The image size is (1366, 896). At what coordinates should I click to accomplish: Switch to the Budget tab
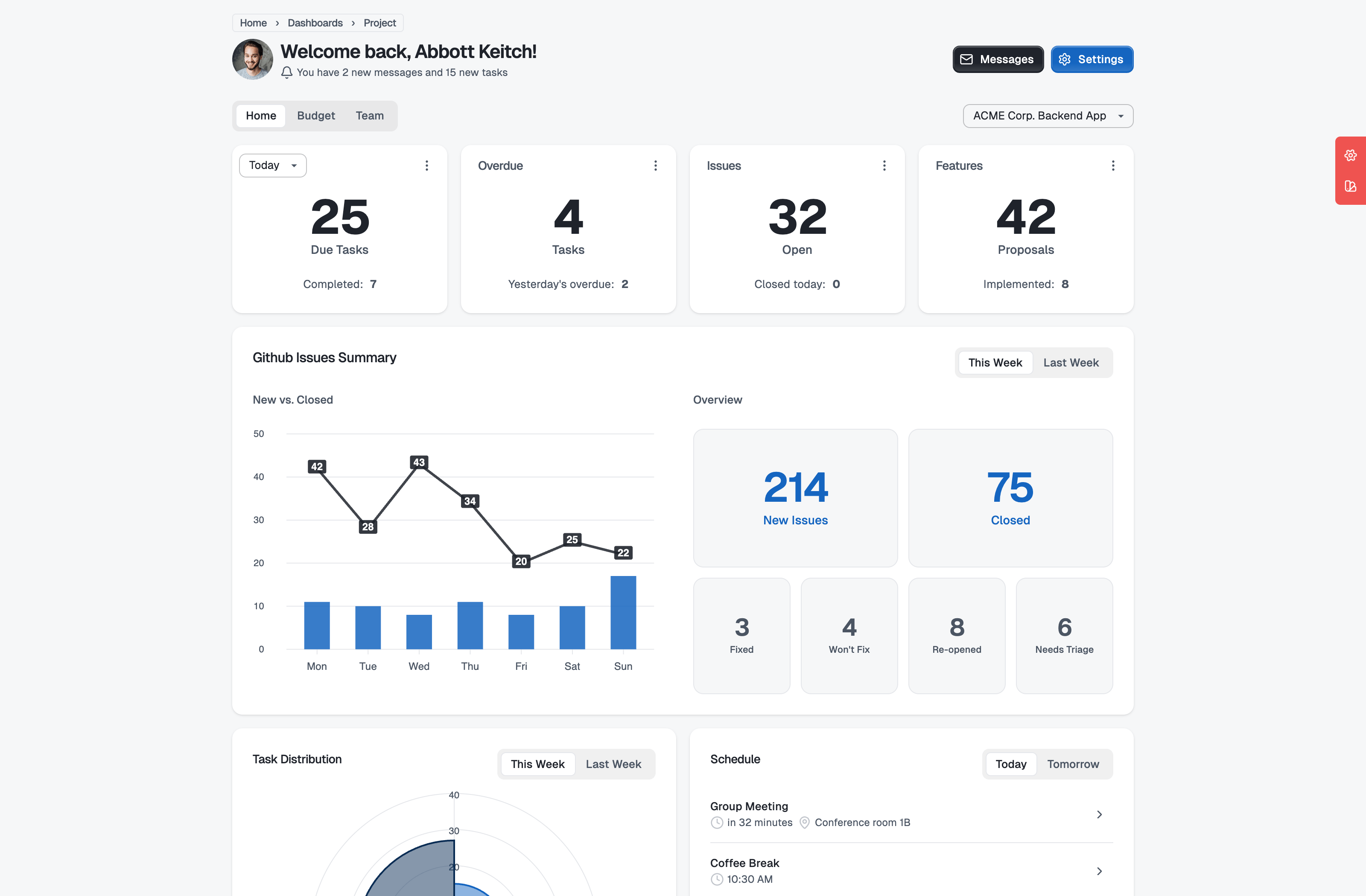coord(315,116)
